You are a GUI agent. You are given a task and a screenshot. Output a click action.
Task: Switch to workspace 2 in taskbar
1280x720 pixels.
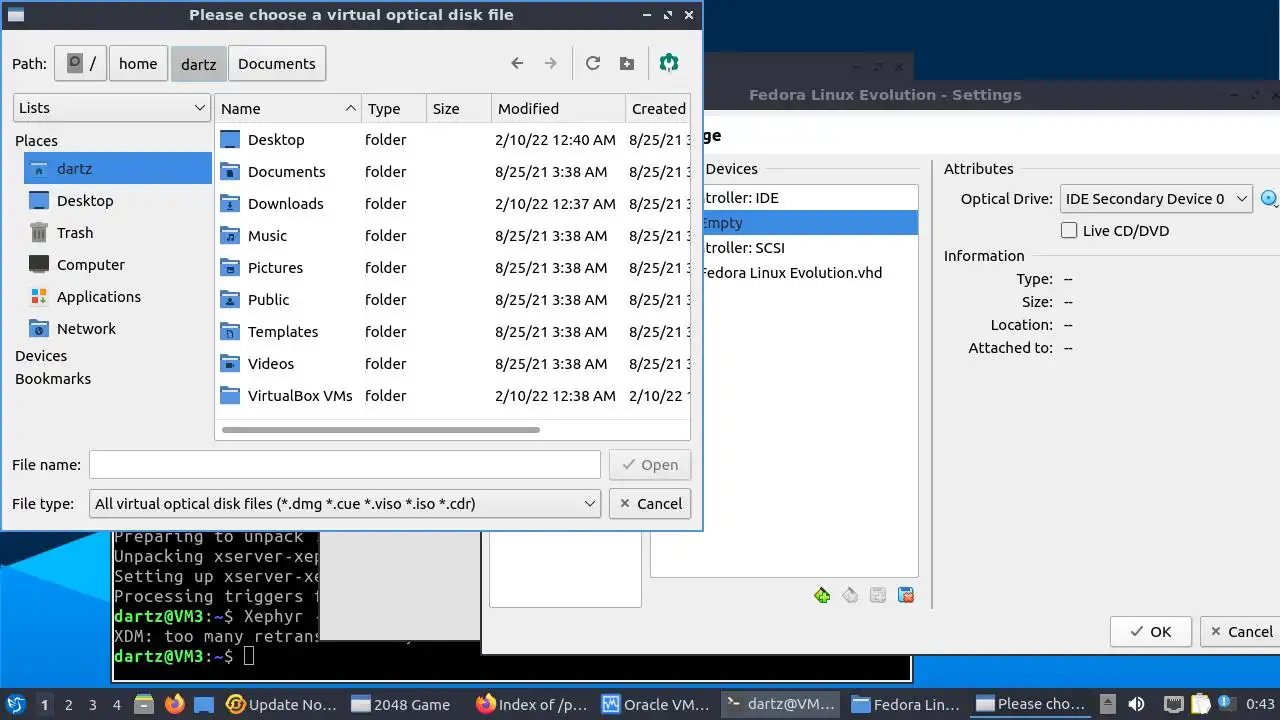pos(68,704)
